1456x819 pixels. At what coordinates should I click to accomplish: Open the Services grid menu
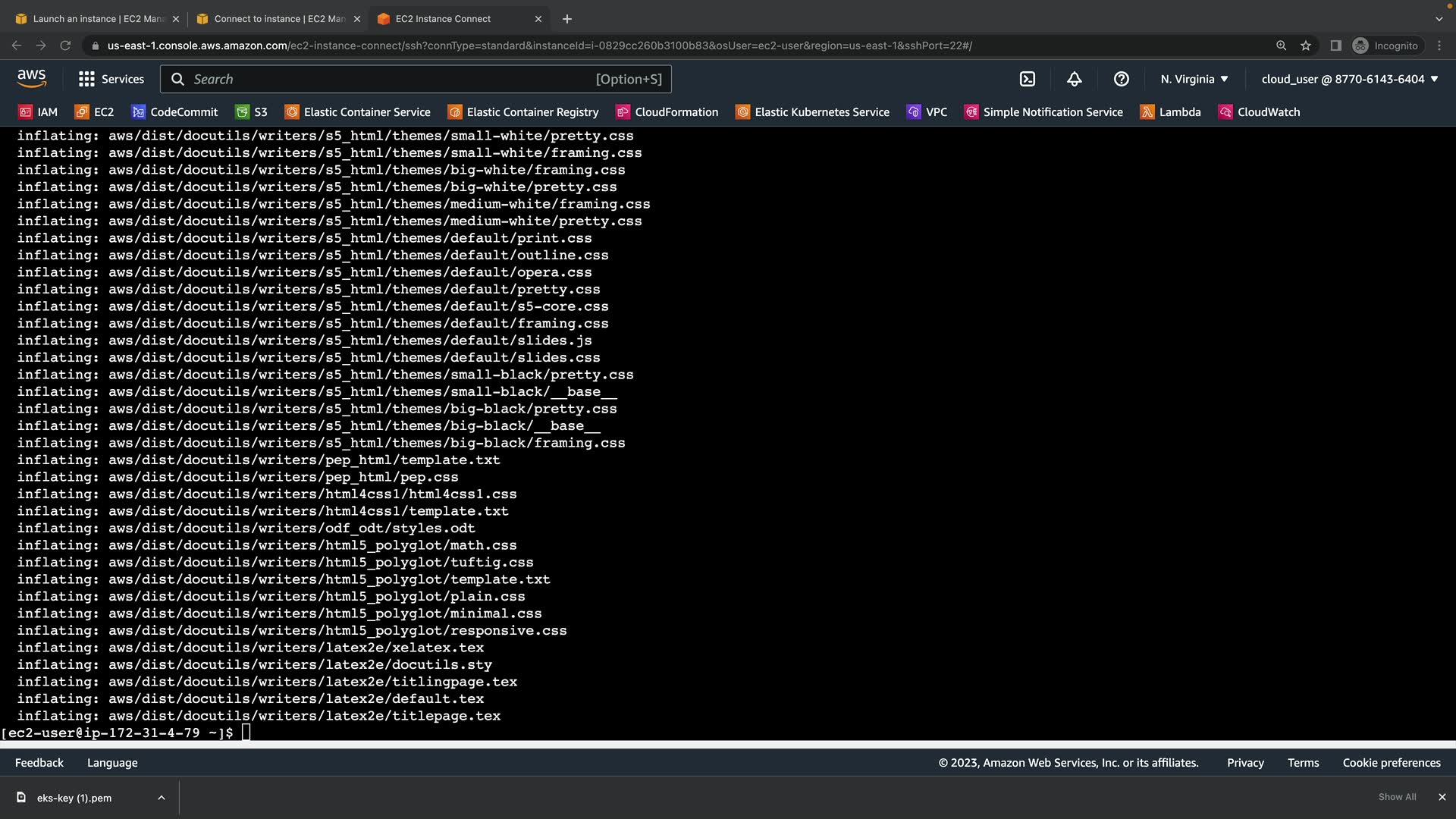tap(111, 79)
